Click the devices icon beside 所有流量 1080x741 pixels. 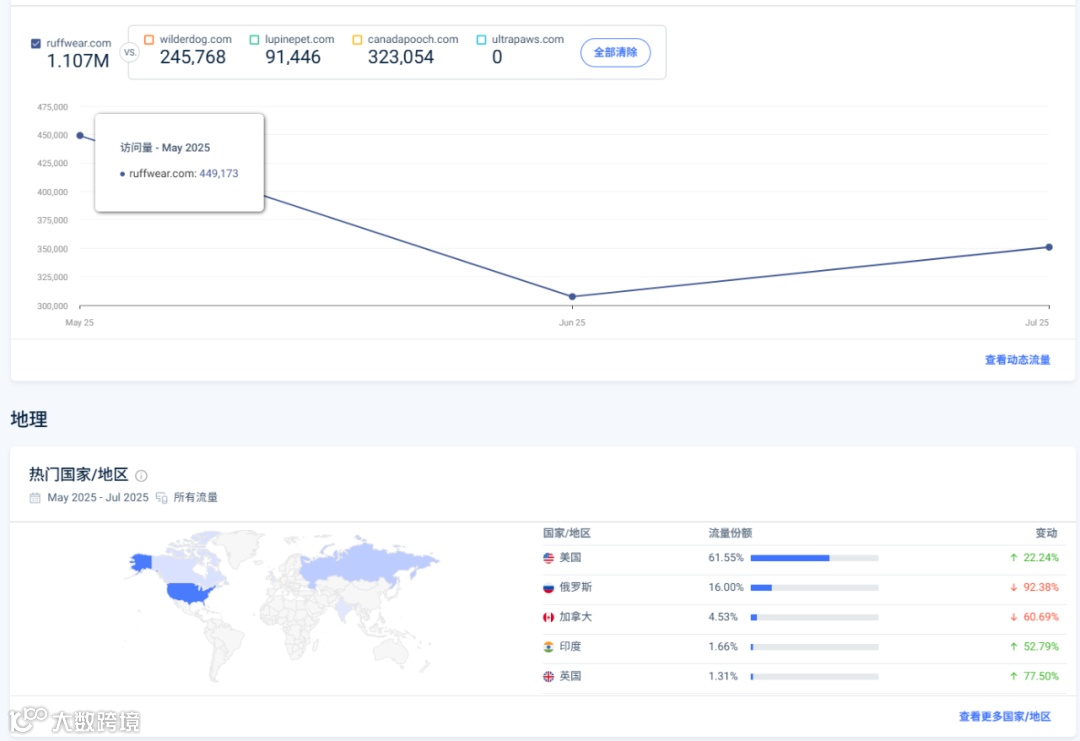point(162,497)
